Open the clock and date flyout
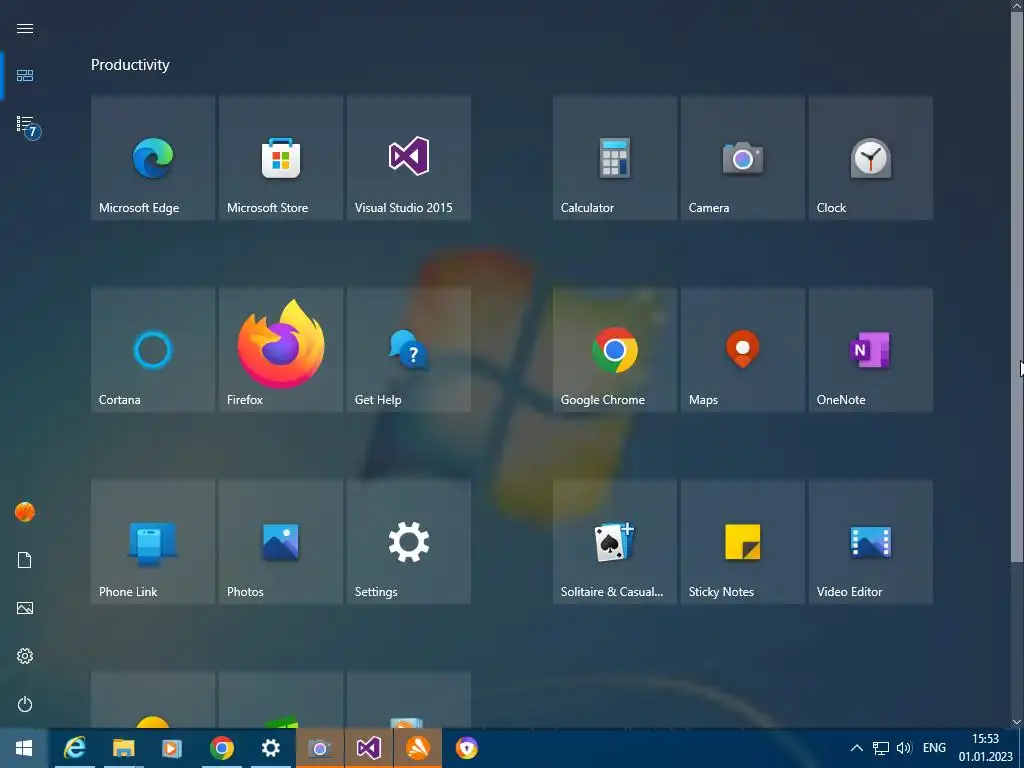 pyautogui.click(x=985, y=748)
